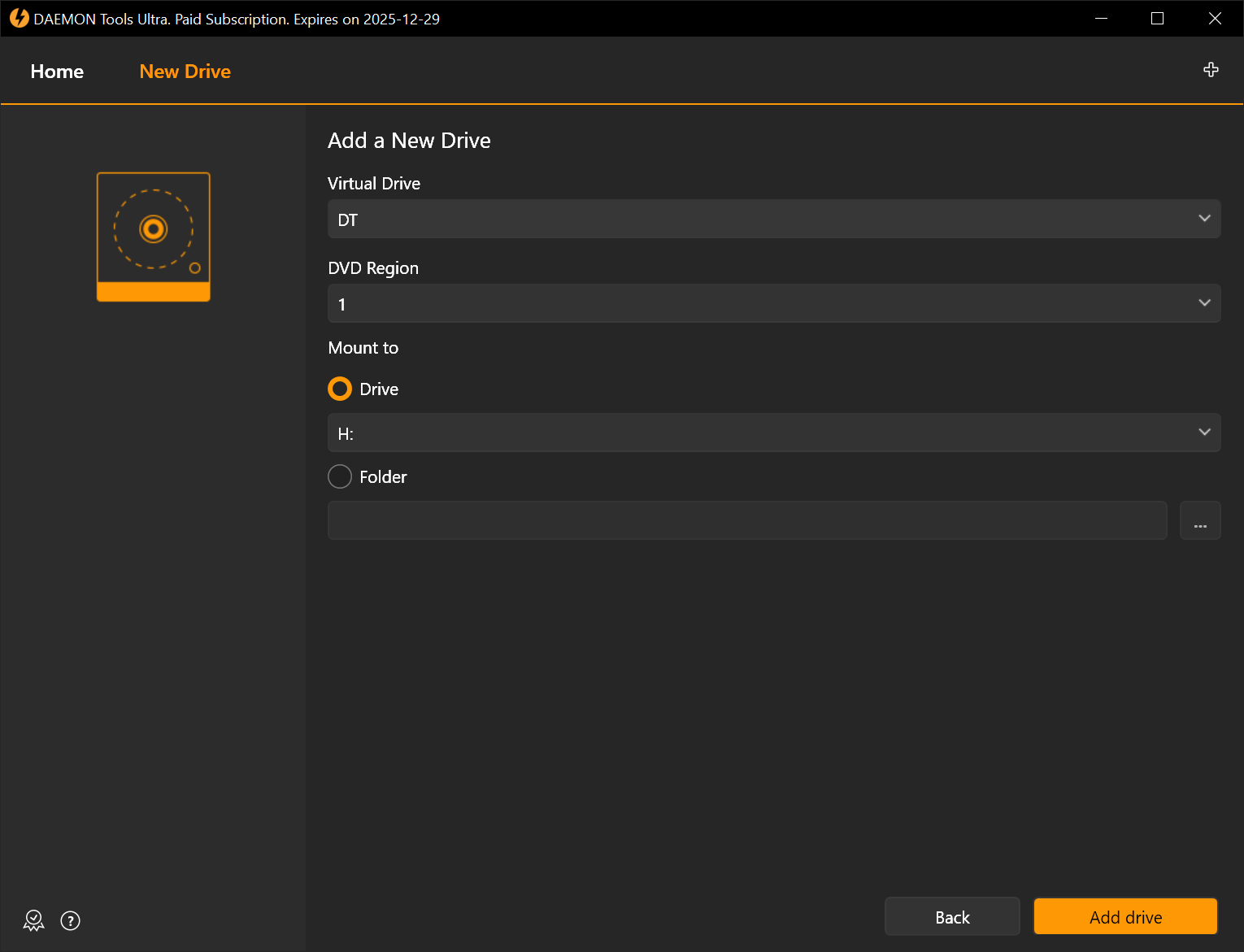Click the Back button

point(951,916)
